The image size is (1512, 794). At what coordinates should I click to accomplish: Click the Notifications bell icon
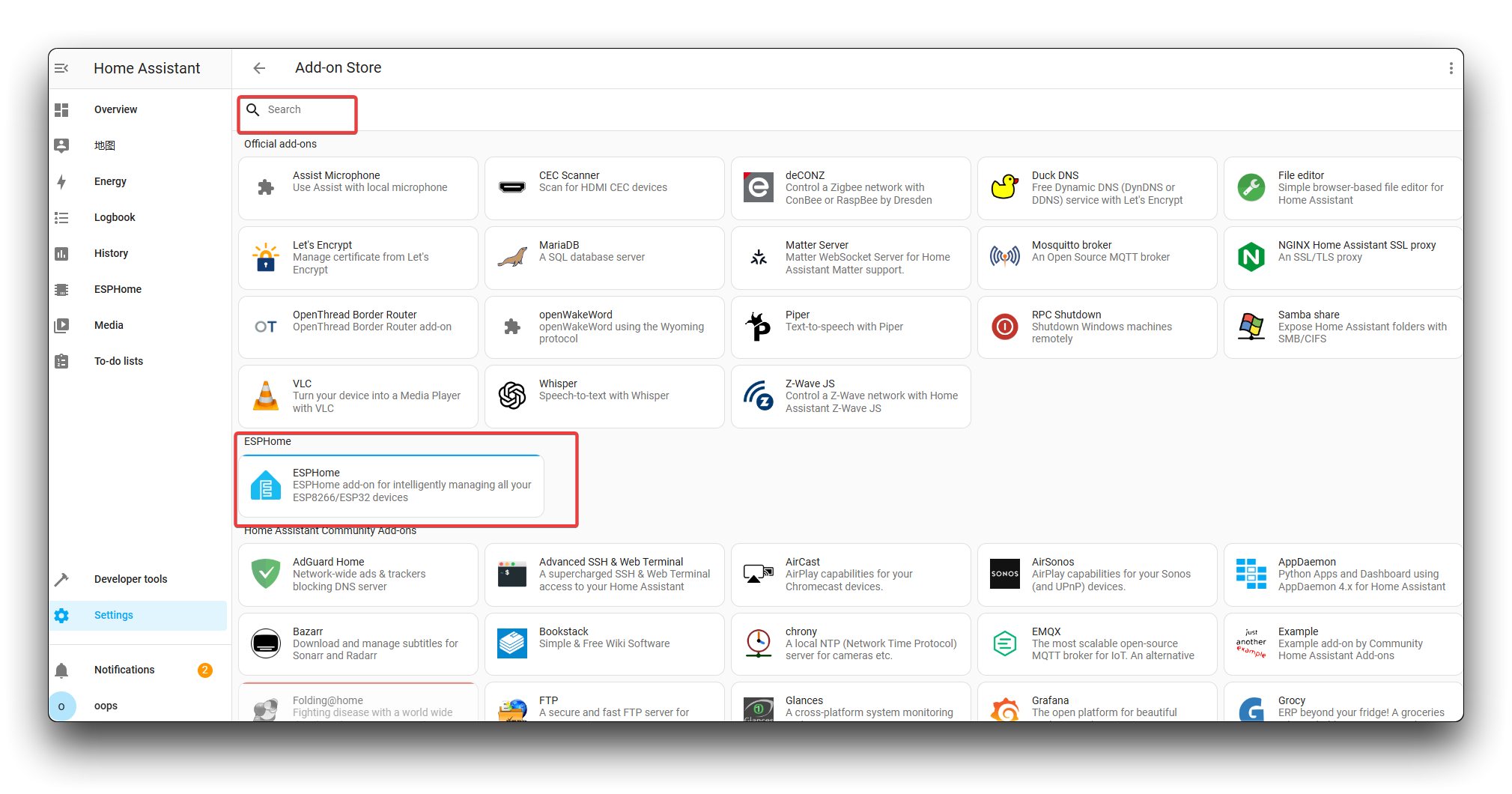(x=61, y=670)
